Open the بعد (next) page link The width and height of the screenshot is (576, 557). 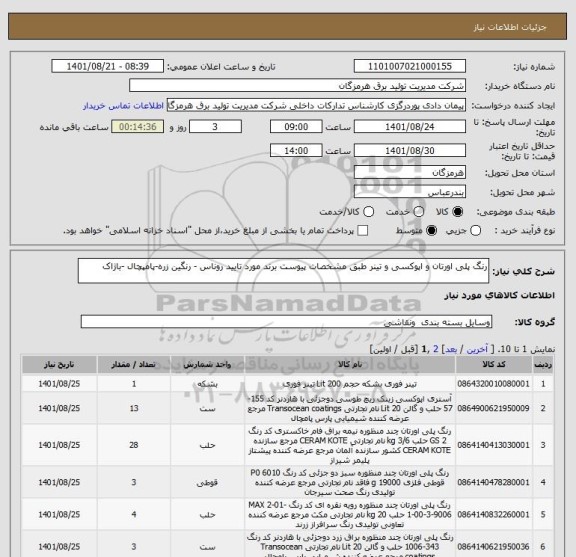451,349
